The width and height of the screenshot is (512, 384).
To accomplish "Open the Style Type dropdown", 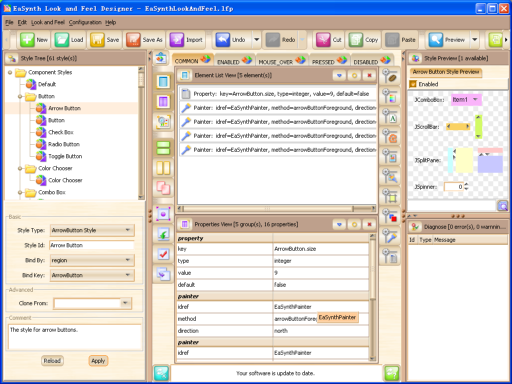I will pyautogui.click(x=92, y=230).
